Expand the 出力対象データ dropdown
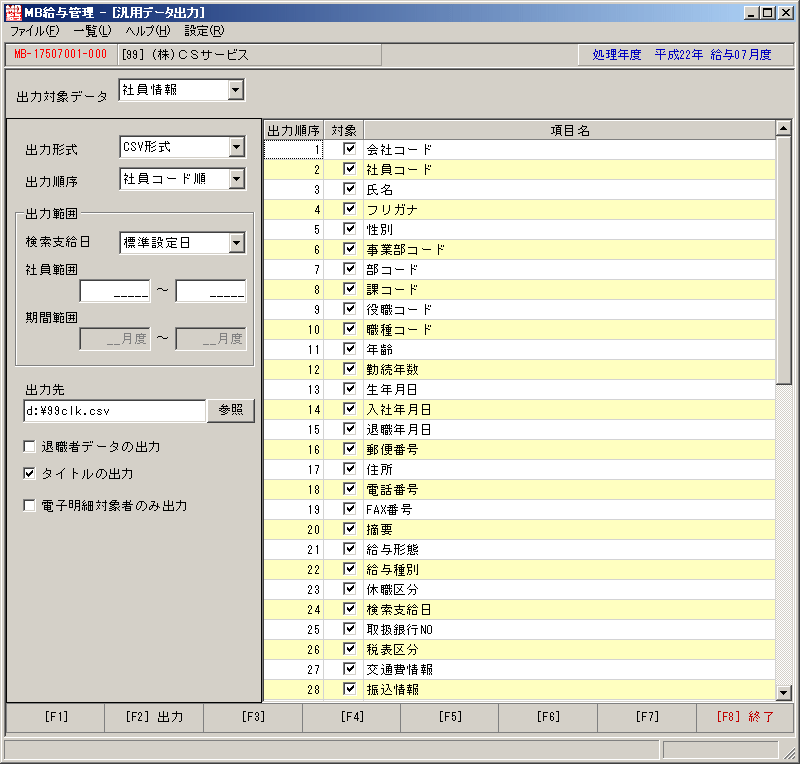Screen dimensions: 800x764 coord(235,90)
